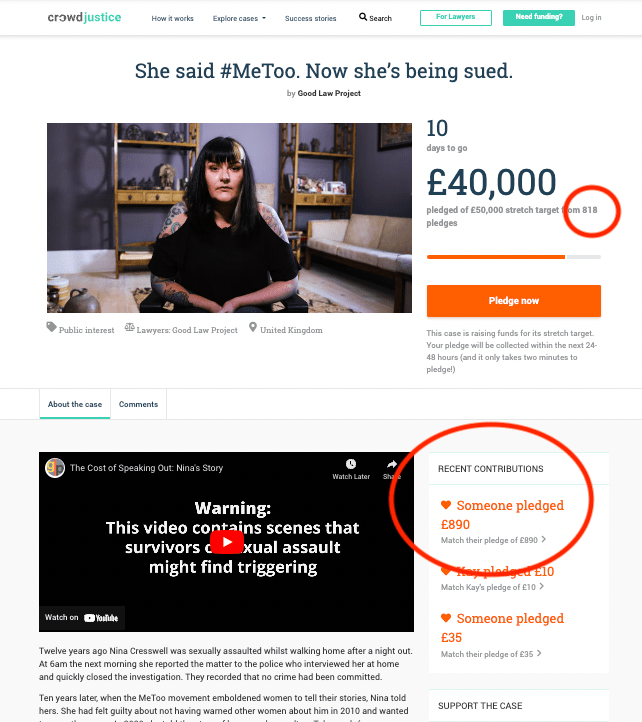642x722 pixels.
Task: Click the Public interest tag icon
Action: 52,328
